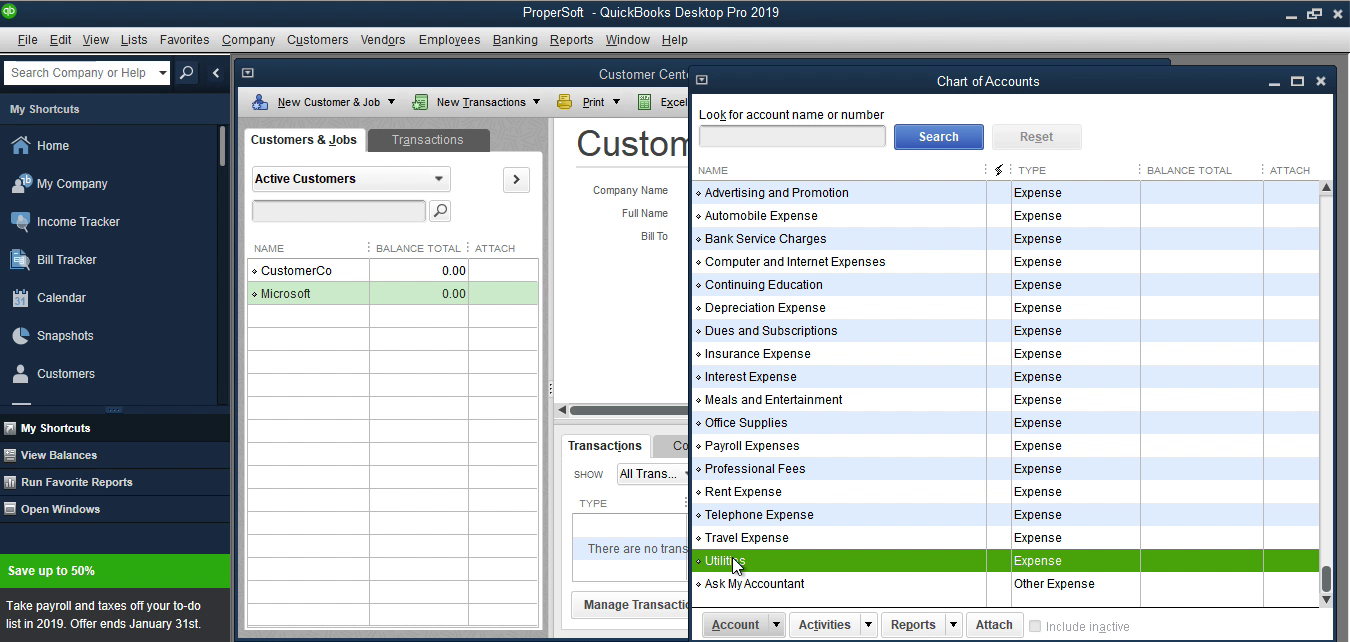The image size is (1350, 642).
Task: Select Microsoft customer row
Action: [392, 294]
